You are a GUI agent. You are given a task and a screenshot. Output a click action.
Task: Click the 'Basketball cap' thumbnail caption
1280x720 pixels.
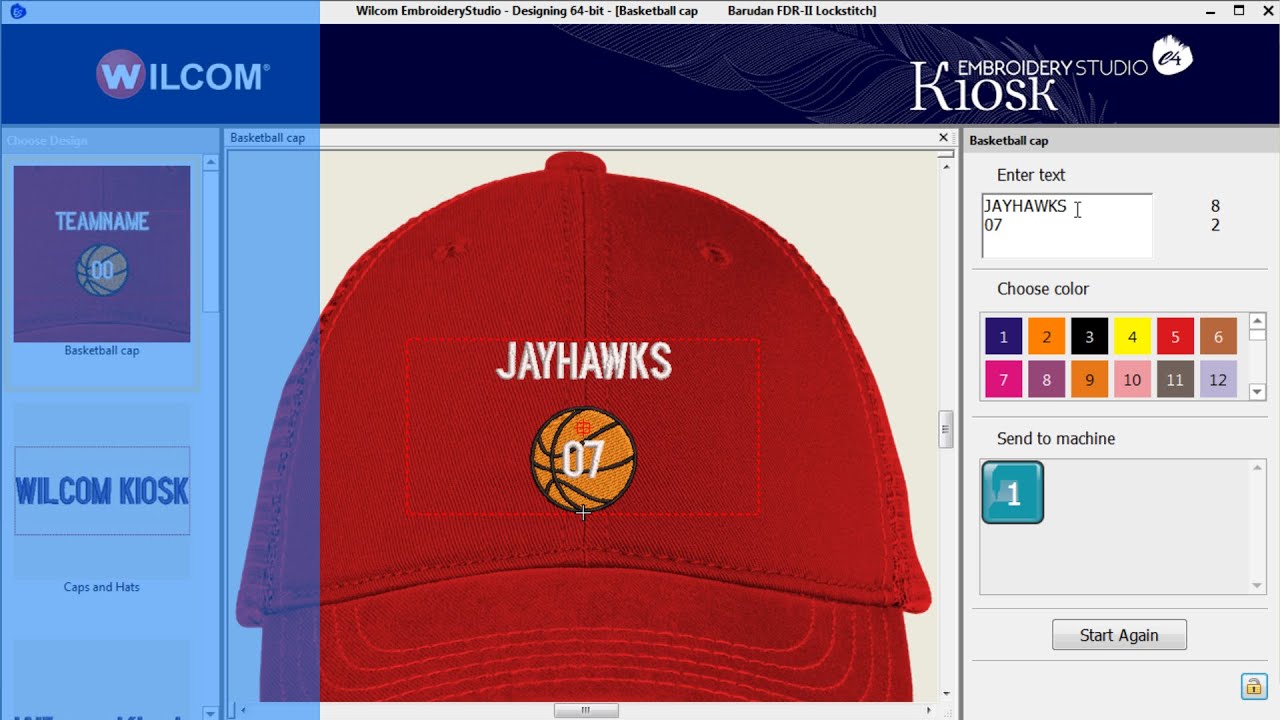coord(102,351)
